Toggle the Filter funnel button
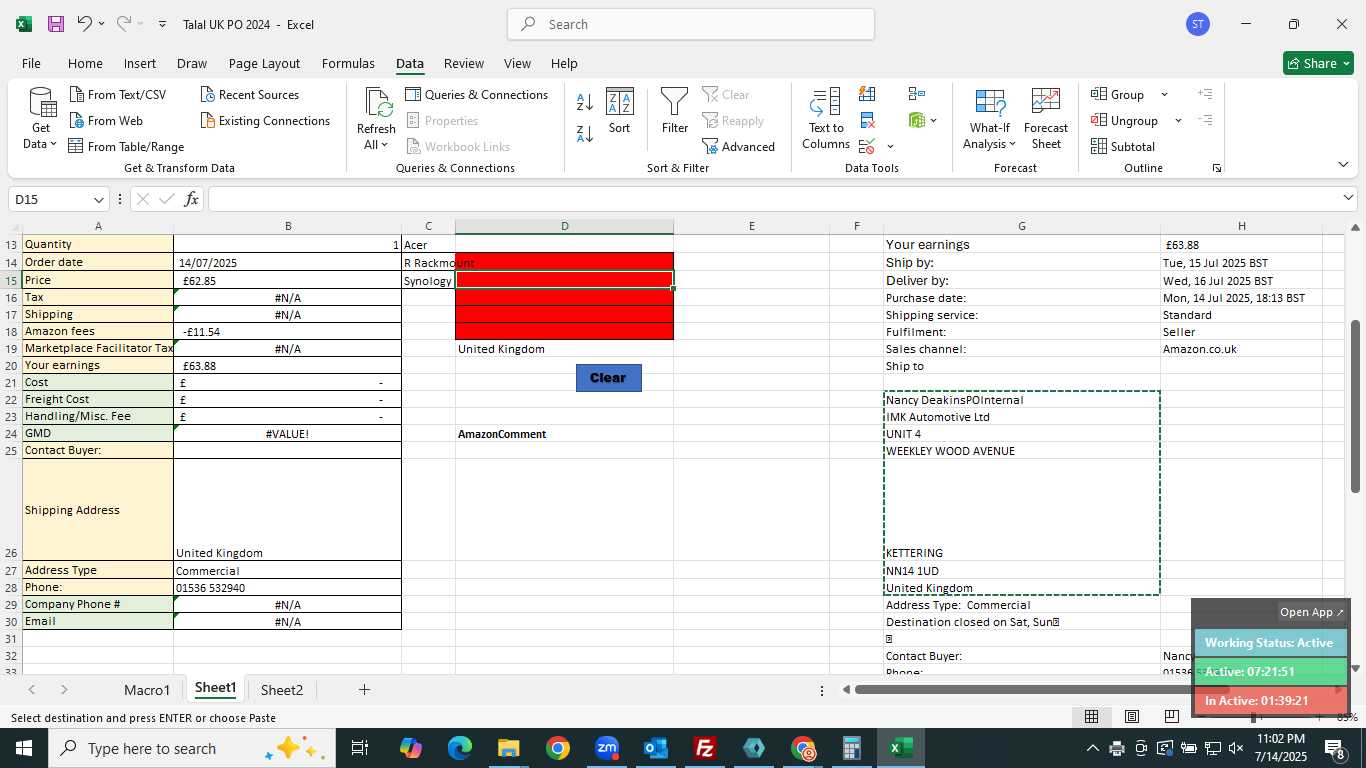This screenshot has height=768, width=1366. point(675,111)
